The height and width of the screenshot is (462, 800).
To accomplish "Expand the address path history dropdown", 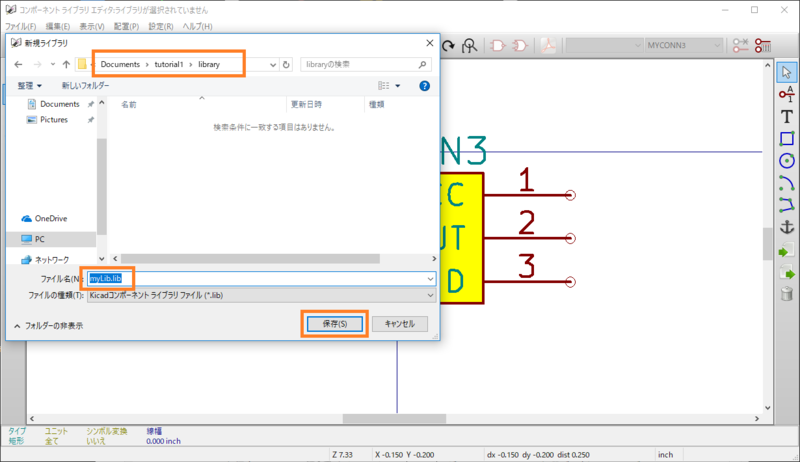I will click(273, 65).
